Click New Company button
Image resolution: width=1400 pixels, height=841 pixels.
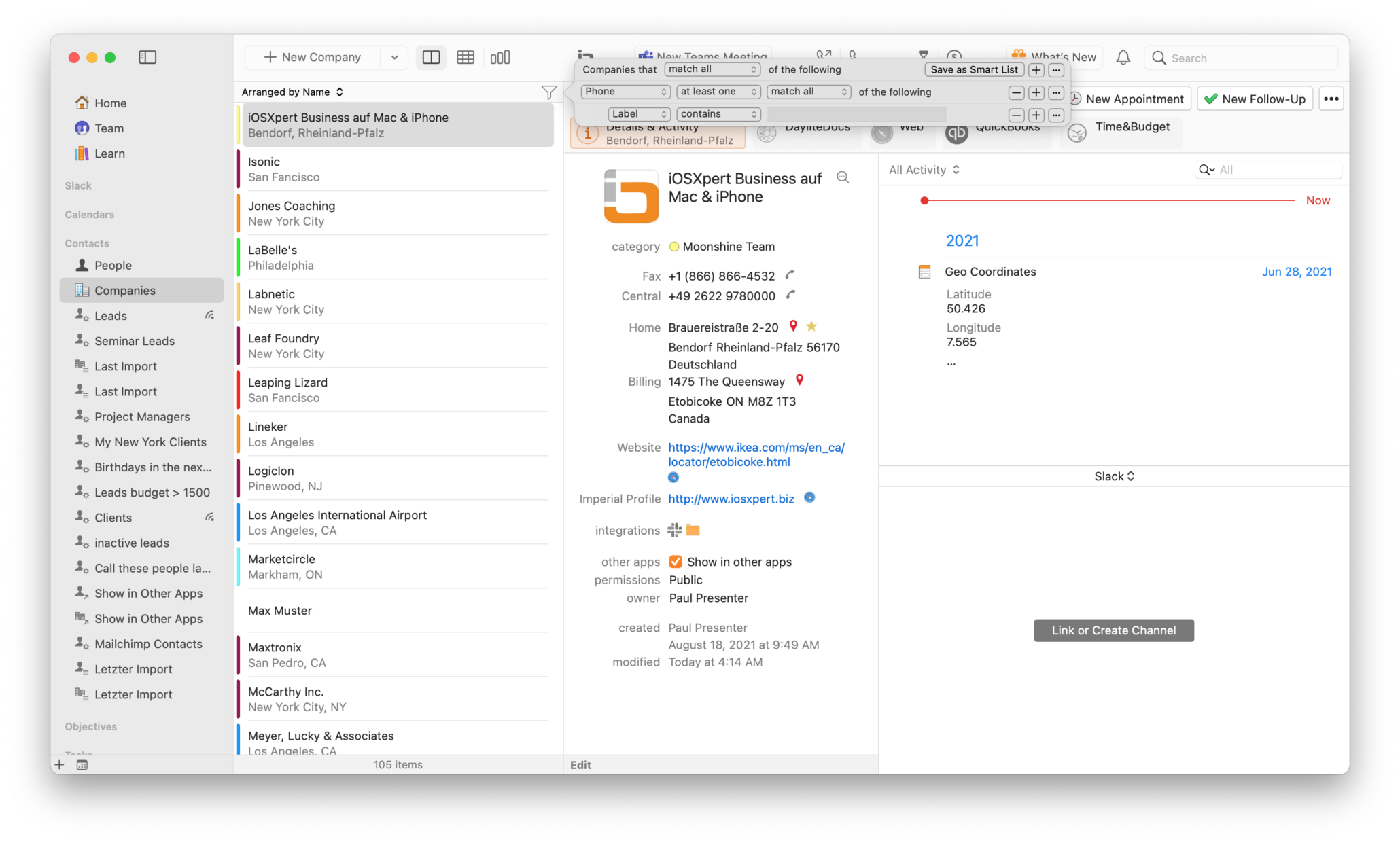313,58
